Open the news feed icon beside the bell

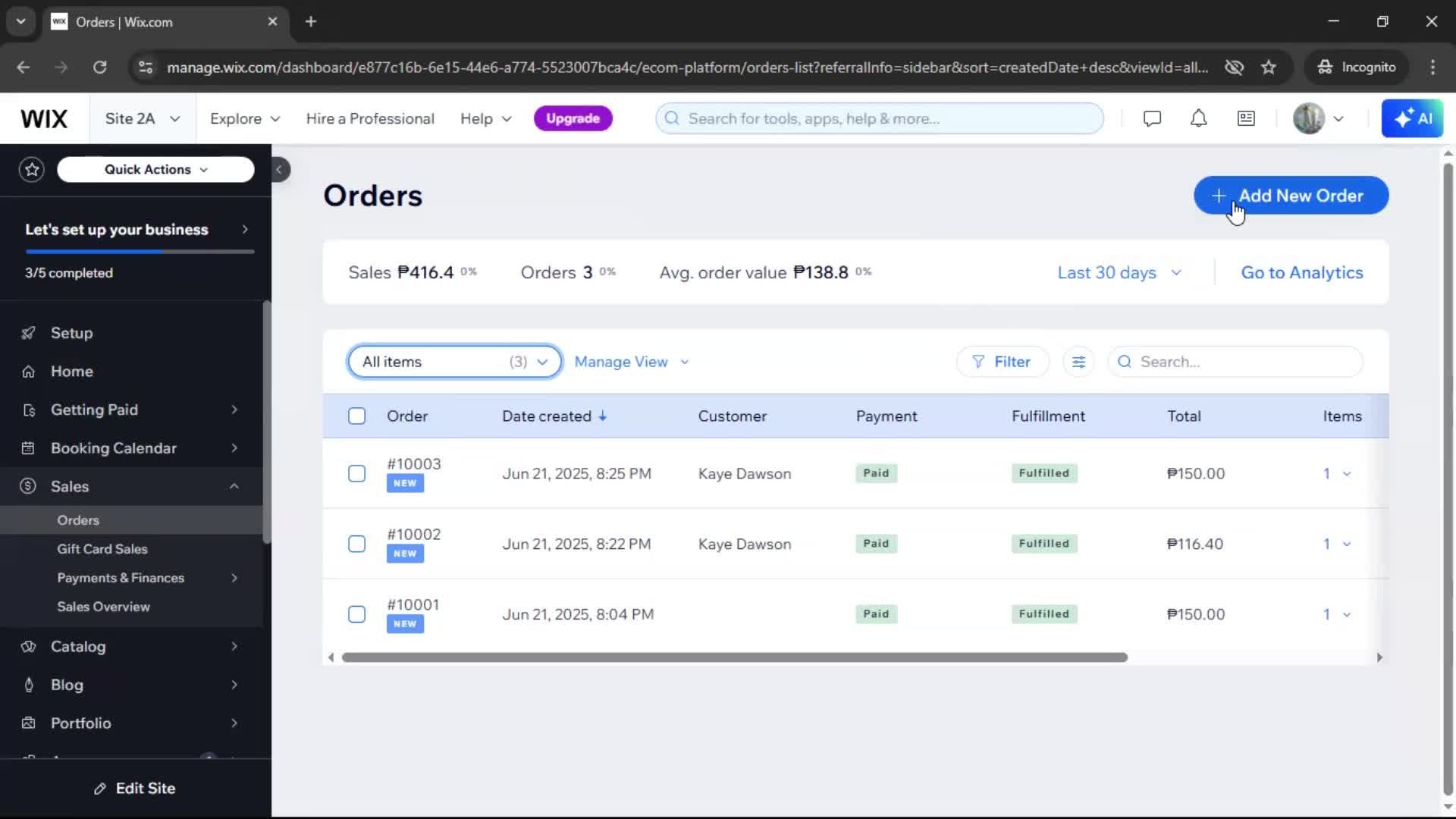(x=1246, y=119)
